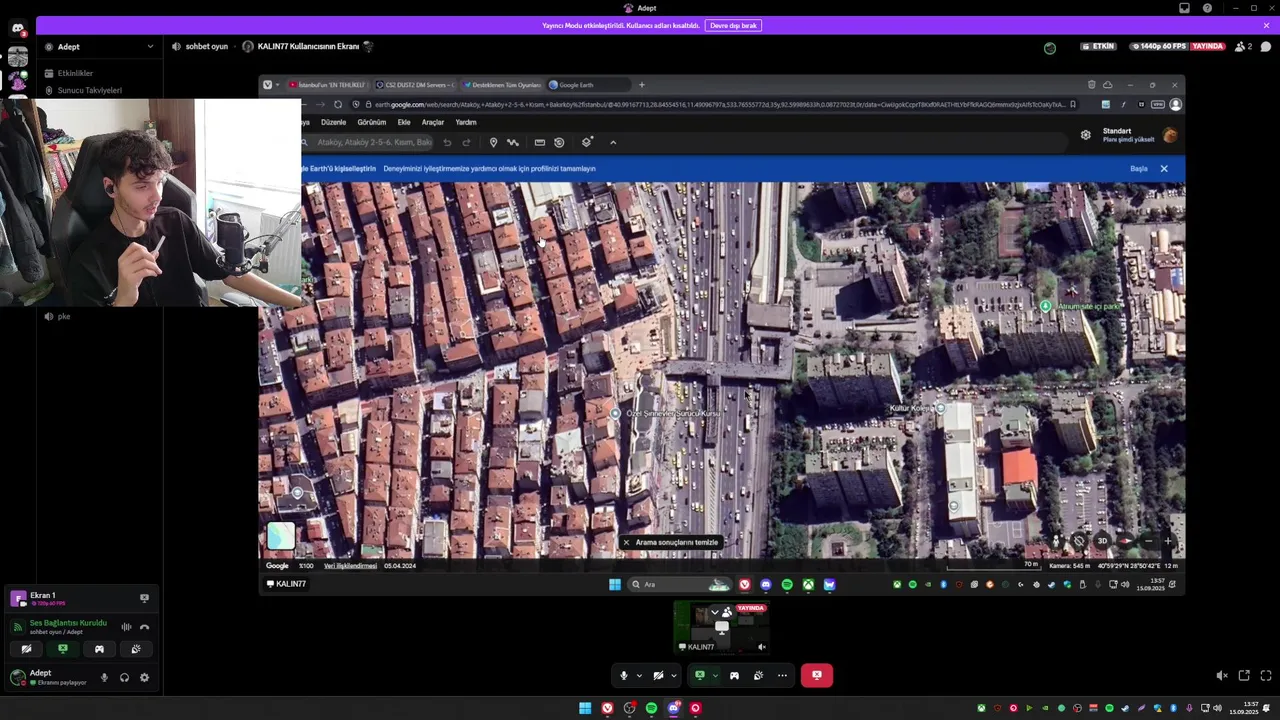Stop streaming icon beside Ekran 1
Screen dimensions: 1280x720
pyautogui.click(x=144, y=598)
